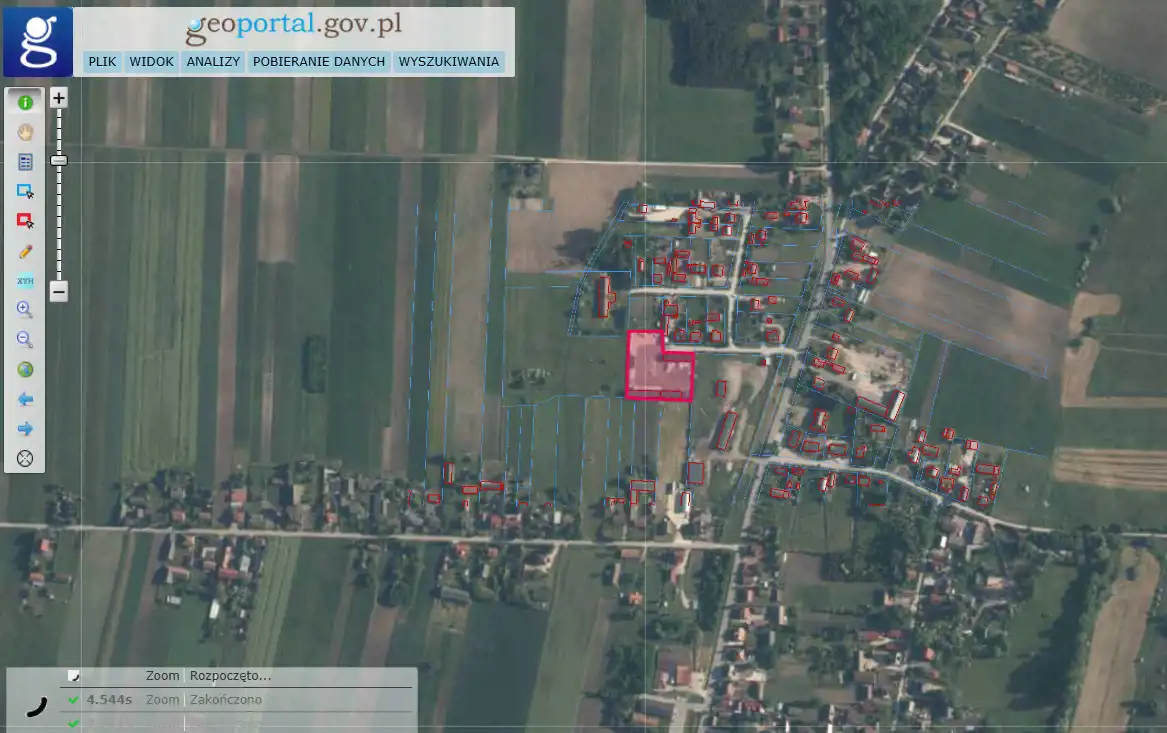Choose the pencil drawing tool
The width and height of the screenshot is (1167, 733).
pyautogui.click(x=25, y=251)
